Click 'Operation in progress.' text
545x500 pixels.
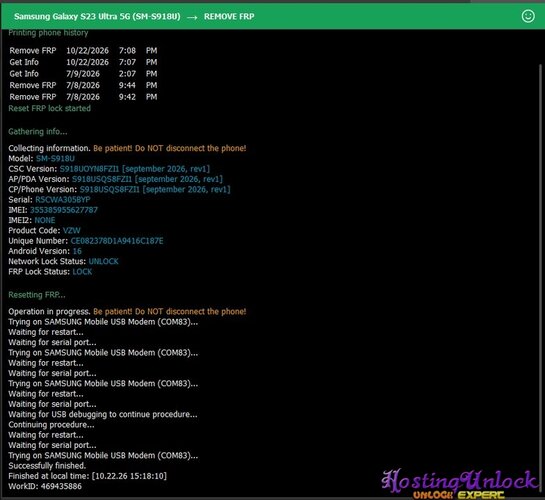(x=49, y=312)
